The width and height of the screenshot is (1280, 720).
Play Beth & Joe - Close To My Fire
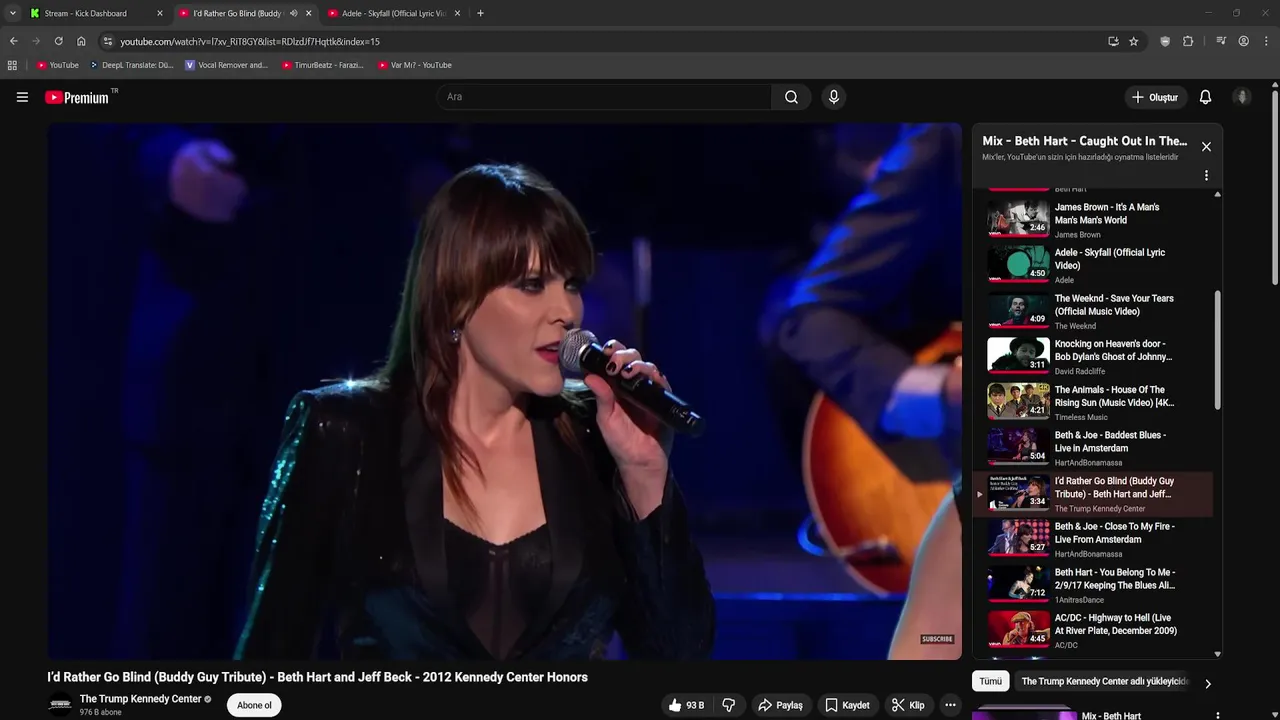point(1093,539)
